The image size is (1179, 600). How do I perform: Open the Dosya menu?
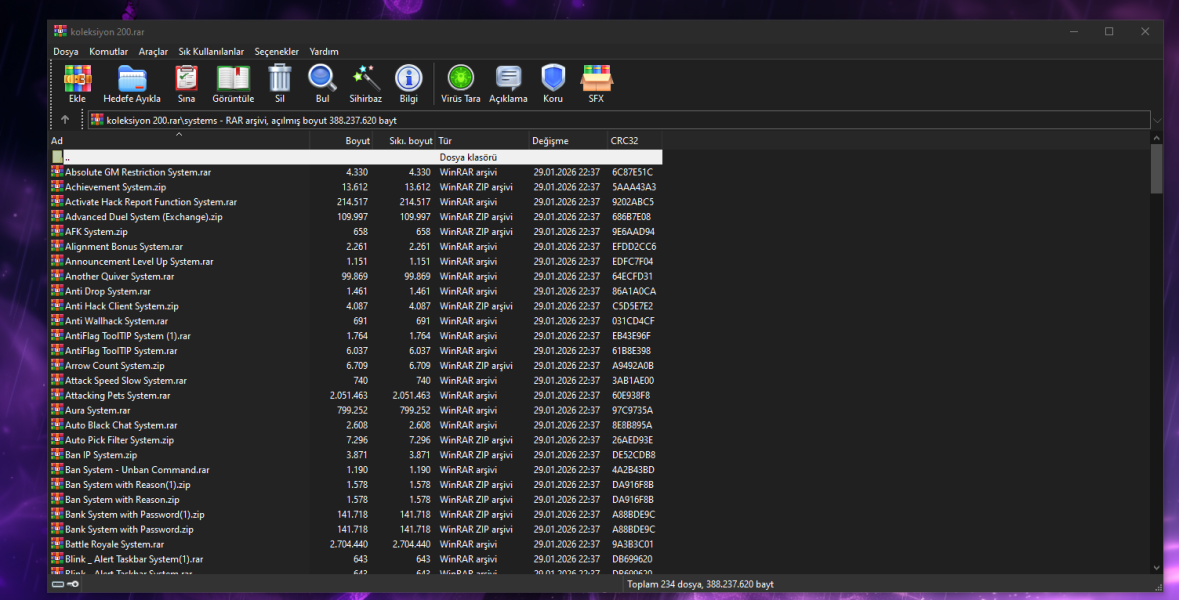(66, 51)
